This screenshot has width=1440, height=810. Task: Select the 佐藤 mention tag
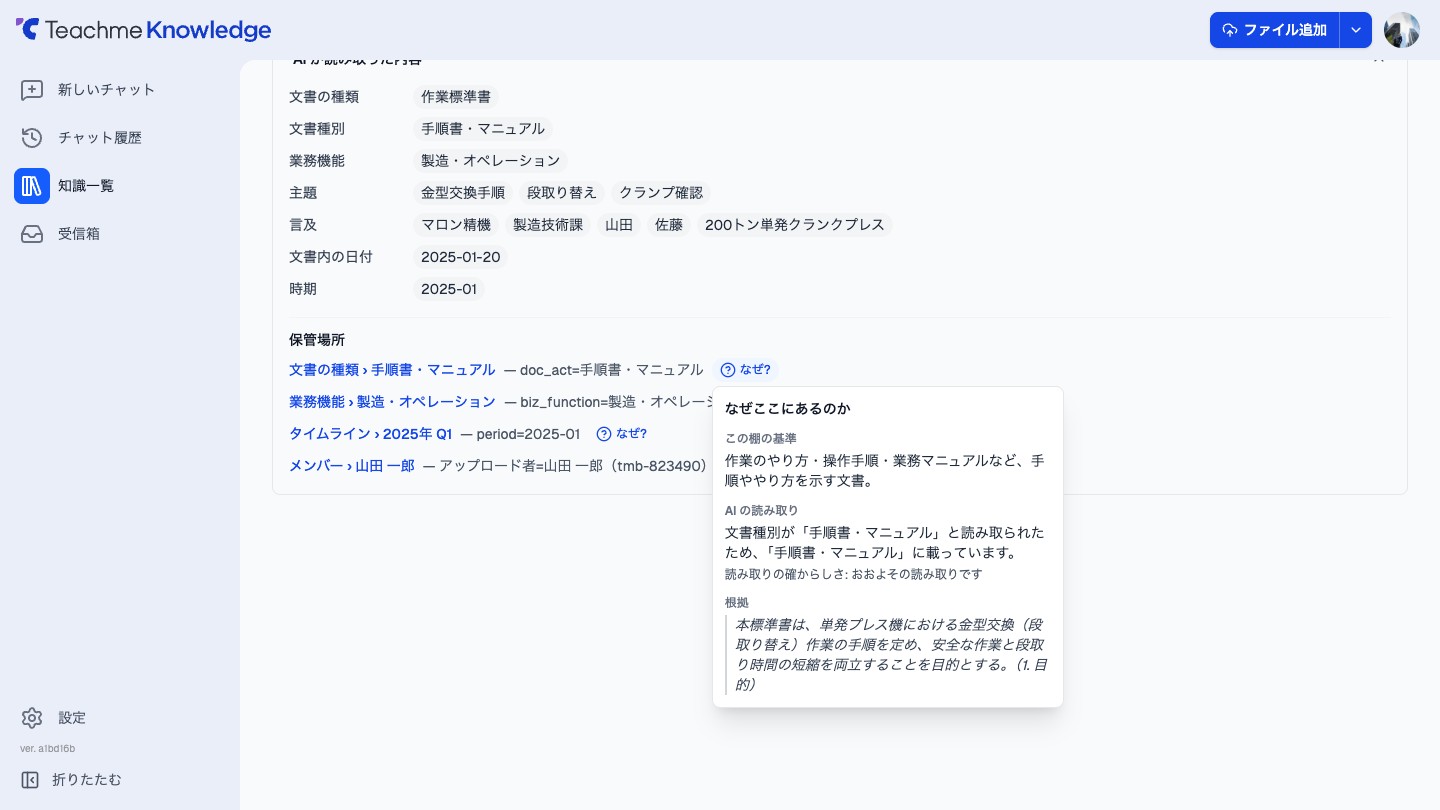(669, 225)
